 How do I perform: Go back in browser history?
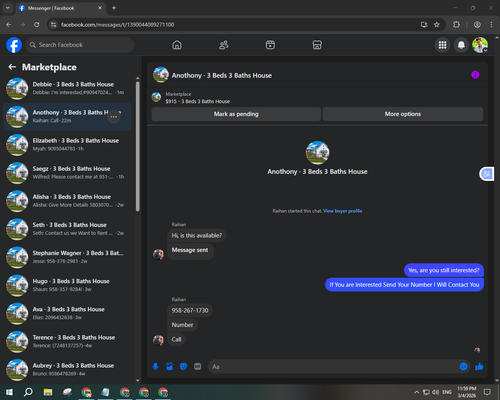9,25
